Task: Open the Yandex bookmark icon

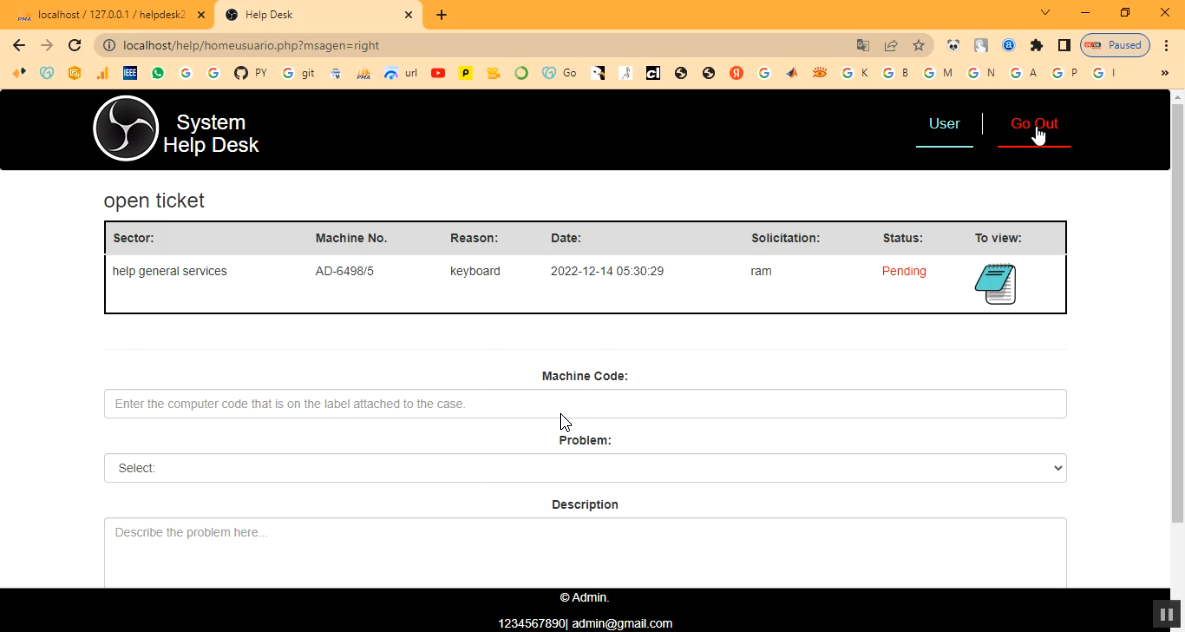Action: click(736, 73)
